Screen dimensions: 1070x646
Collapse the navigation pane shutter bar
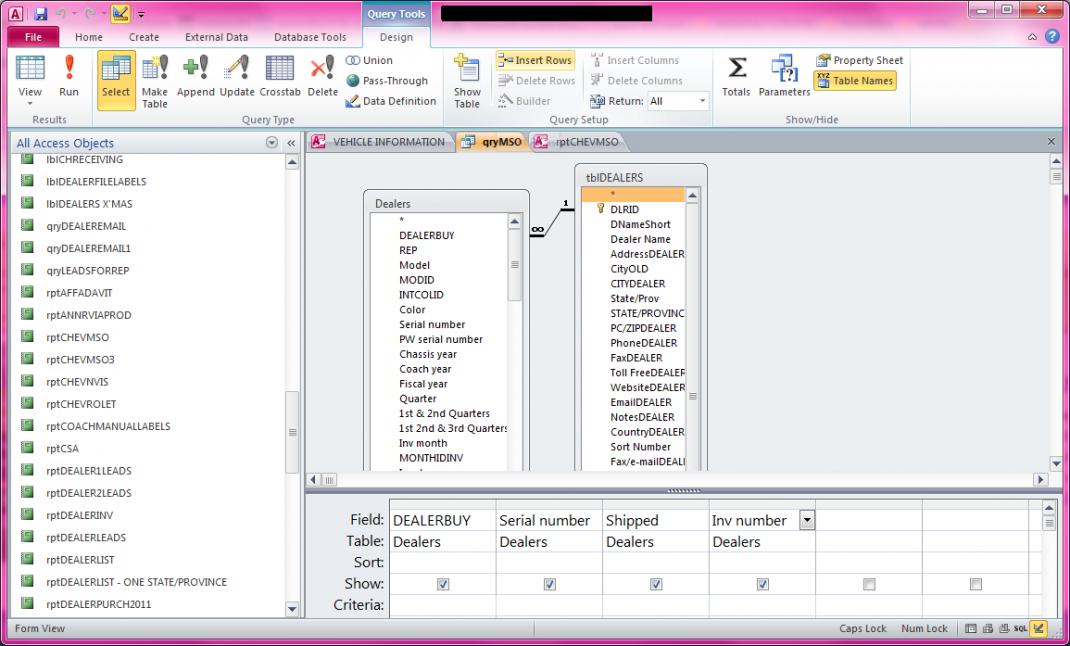click(291, 143)
